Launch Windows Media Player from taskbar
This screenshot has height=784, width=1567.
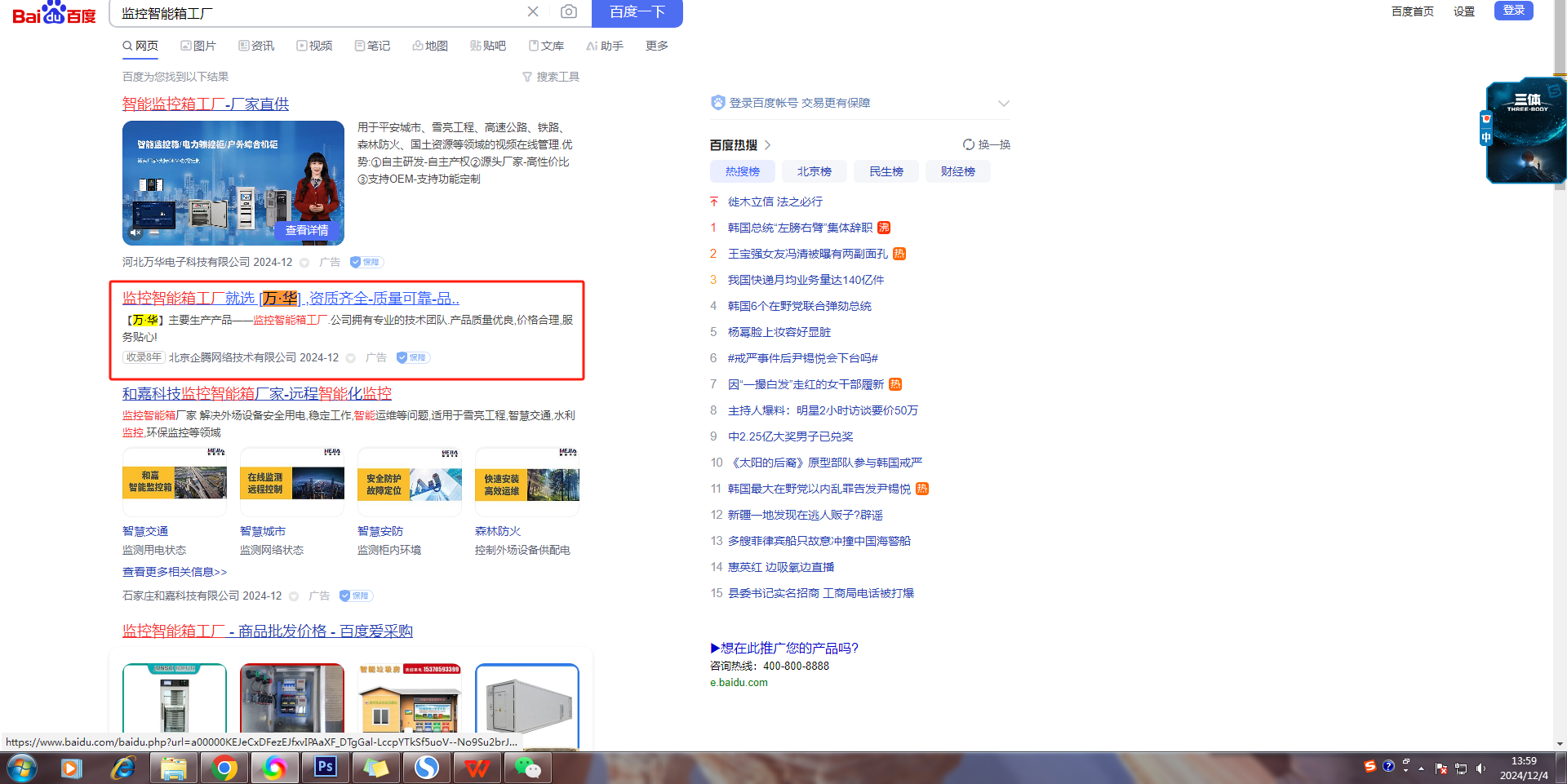tap(71, 768)
